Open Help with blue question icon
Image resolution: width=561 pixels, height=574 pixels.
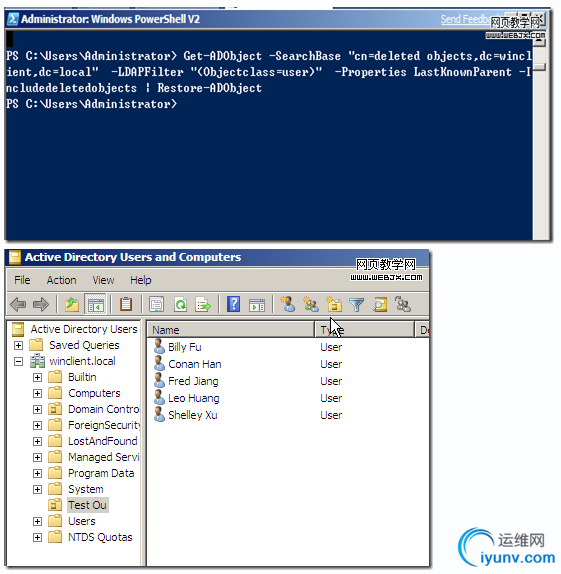[234, 304]
